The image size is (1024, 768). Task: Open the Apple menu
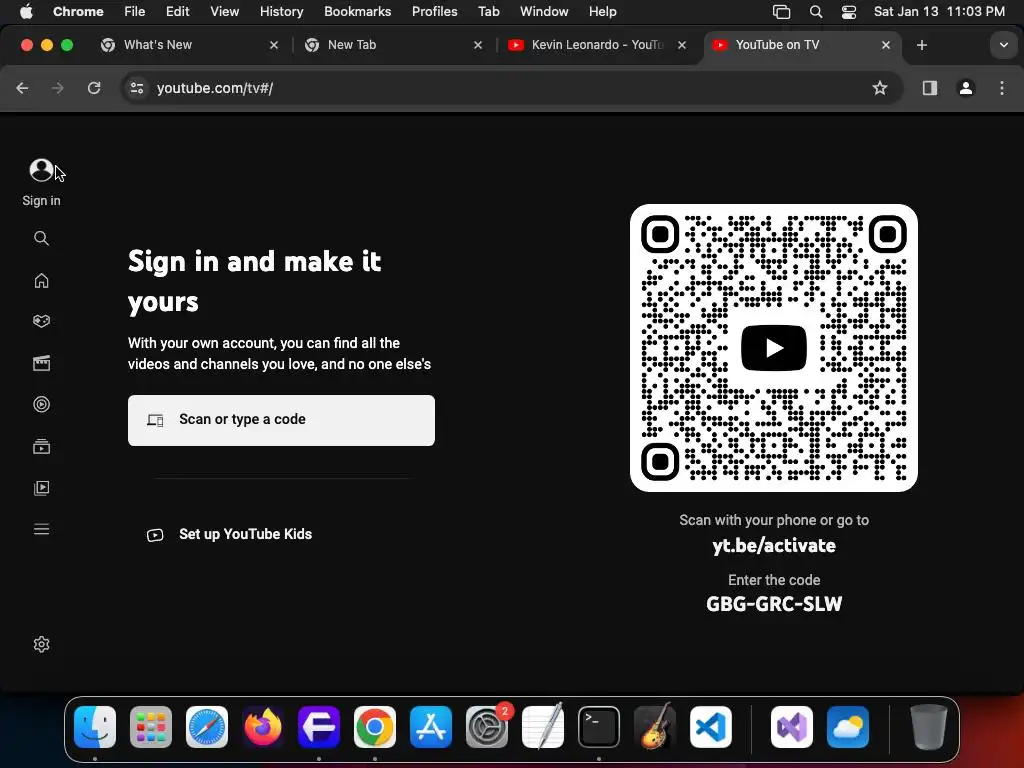[26, 11]
